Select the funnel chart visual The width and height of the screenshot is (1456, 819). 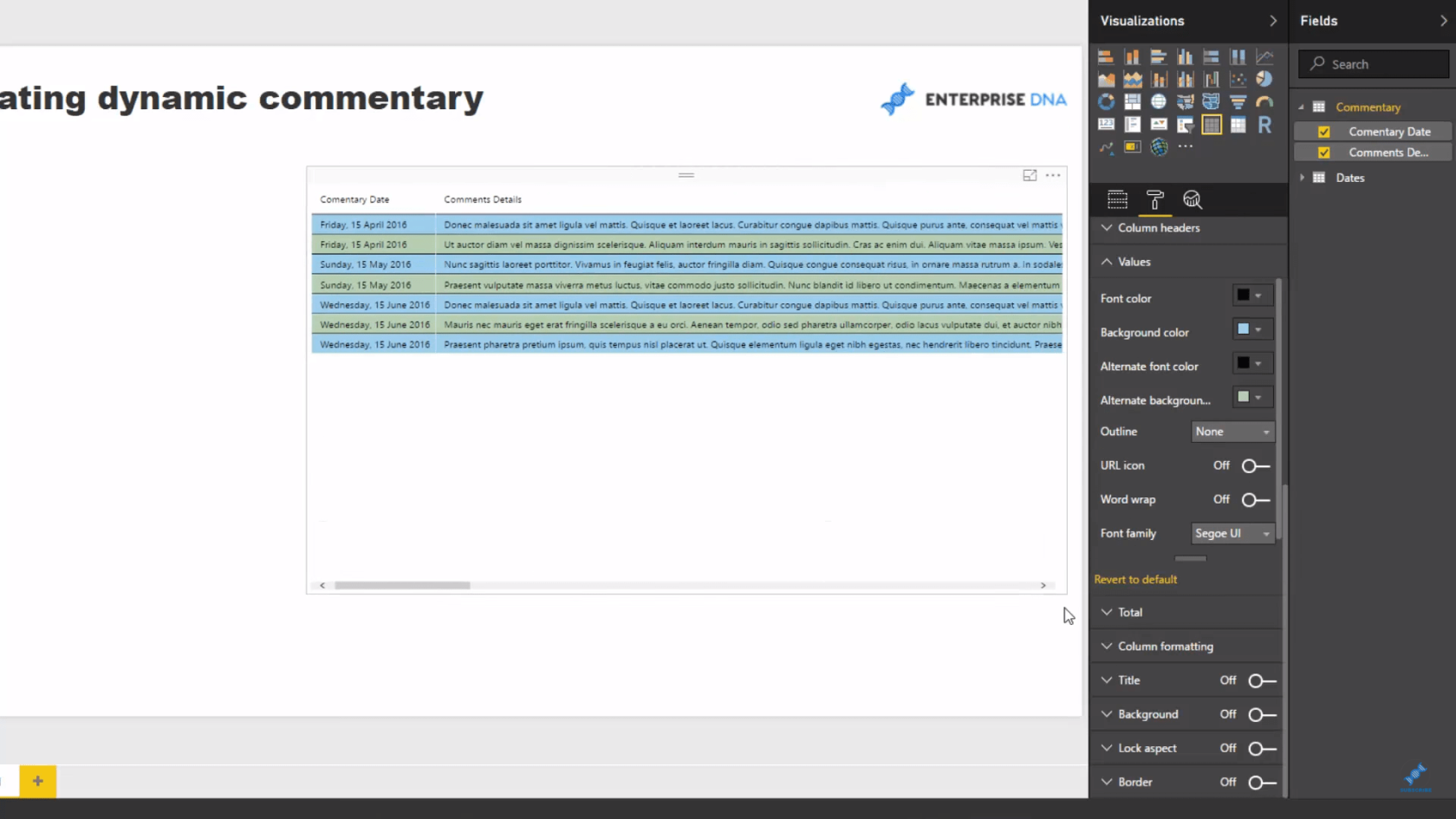(1238, 102)
